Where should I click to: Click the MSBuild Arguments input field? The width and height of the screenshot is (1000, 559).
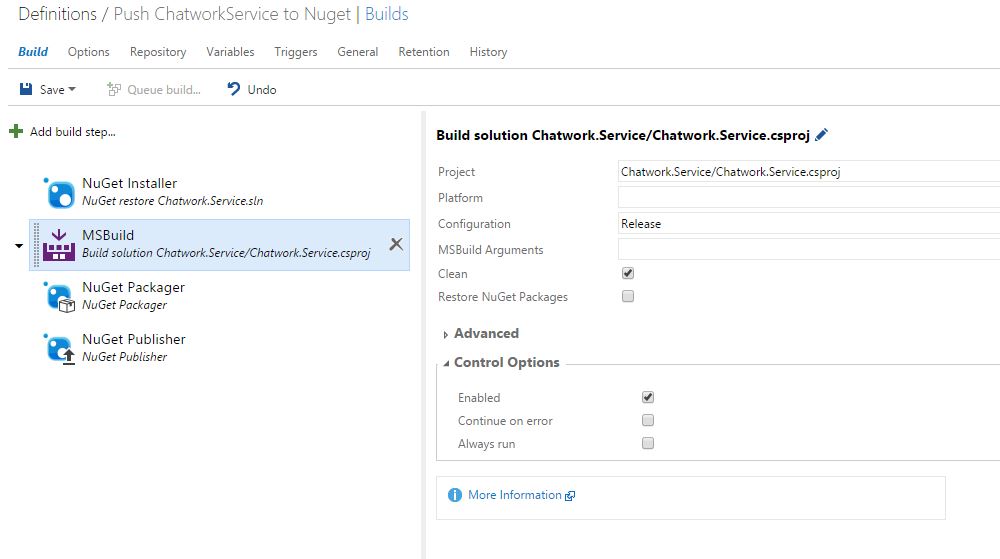pyautogui.click(x=809, y=249)
